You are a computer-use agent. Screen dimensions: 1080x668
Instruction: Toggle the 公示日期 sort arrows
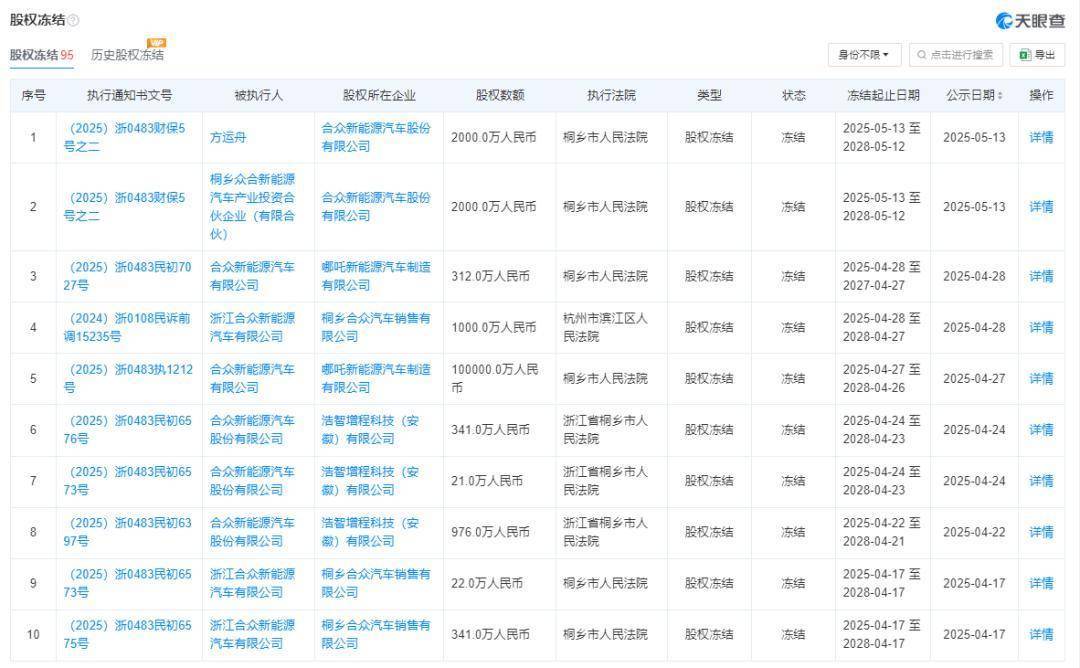[1000, 96]
